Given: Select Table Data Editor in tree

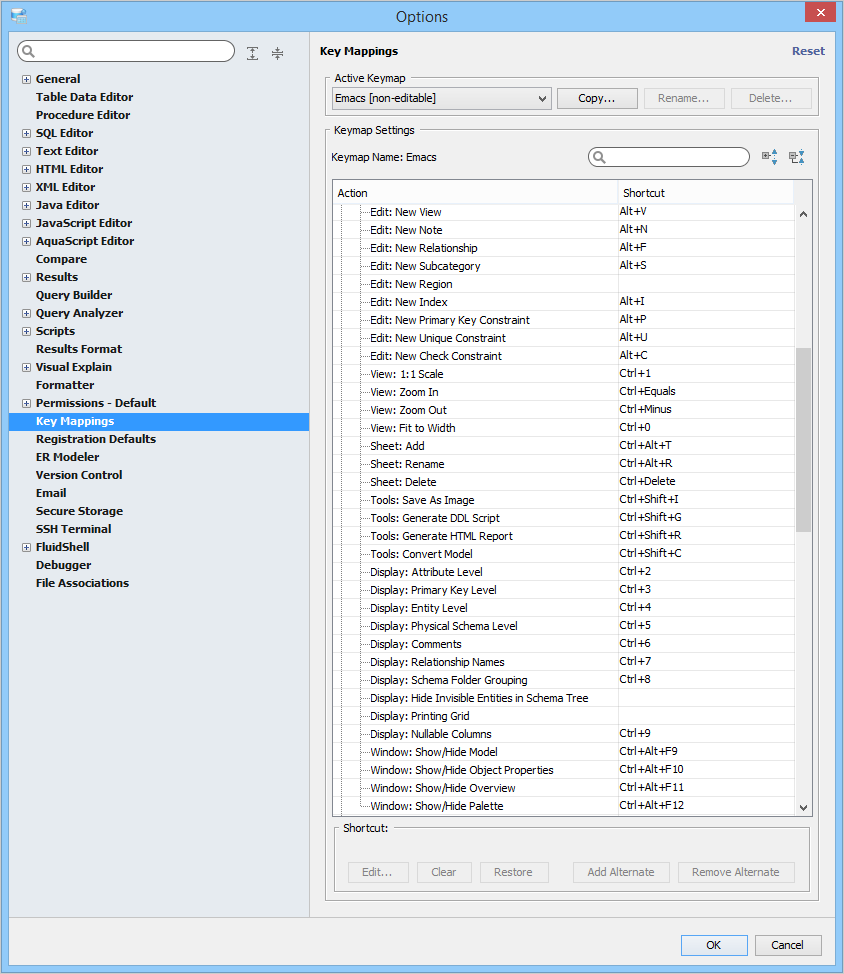Looking at the screenshot, I should pos(84,98).
